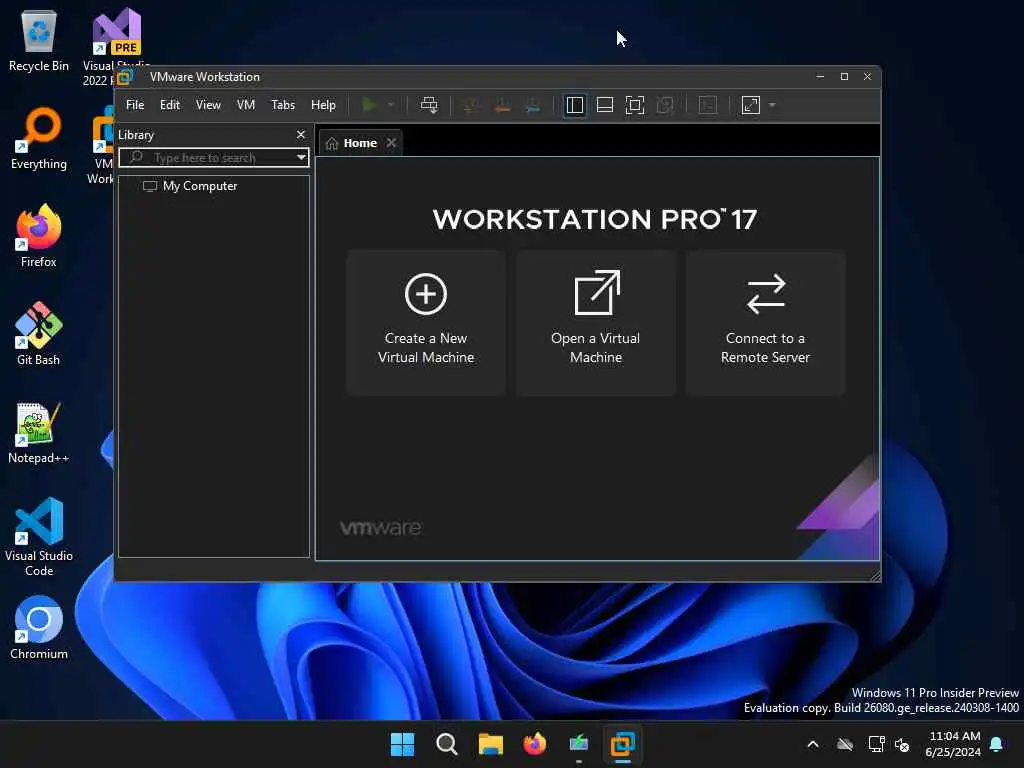Image resolution: width=1024 pixels, height=768 pixels.
Task: Open the Library search dropdown arrow
Action: (301, 157)
